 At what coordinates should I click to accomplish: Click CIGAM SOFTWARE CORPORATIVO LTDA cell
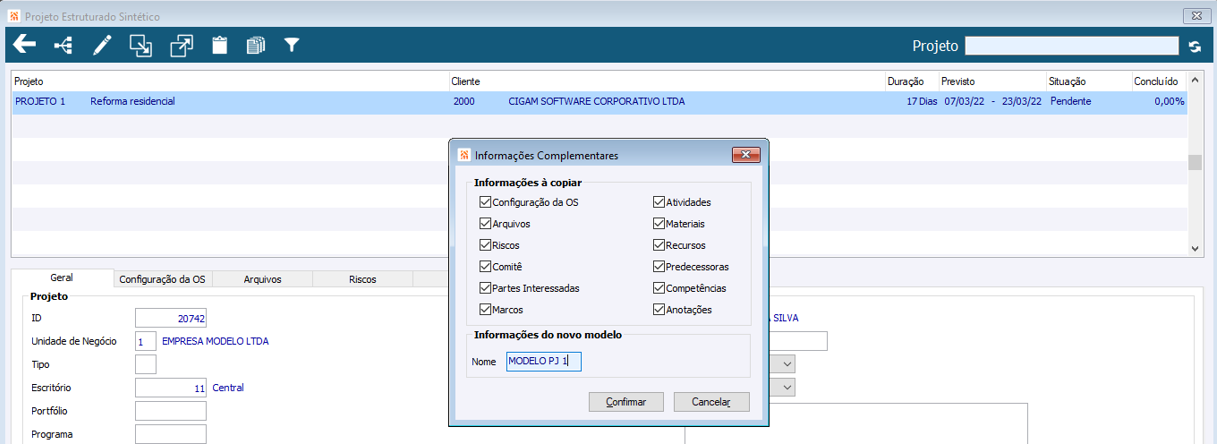tap(596, 101)
